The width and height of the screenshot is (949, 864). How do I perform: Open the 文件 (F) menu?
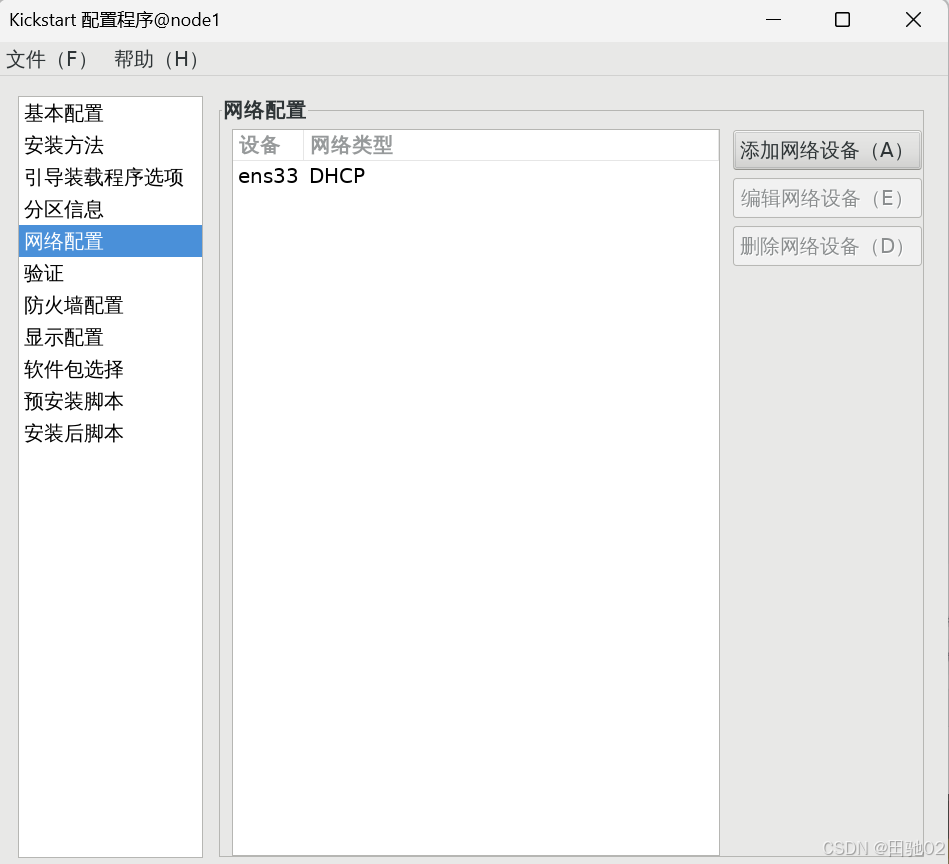(x=47, y=59)
